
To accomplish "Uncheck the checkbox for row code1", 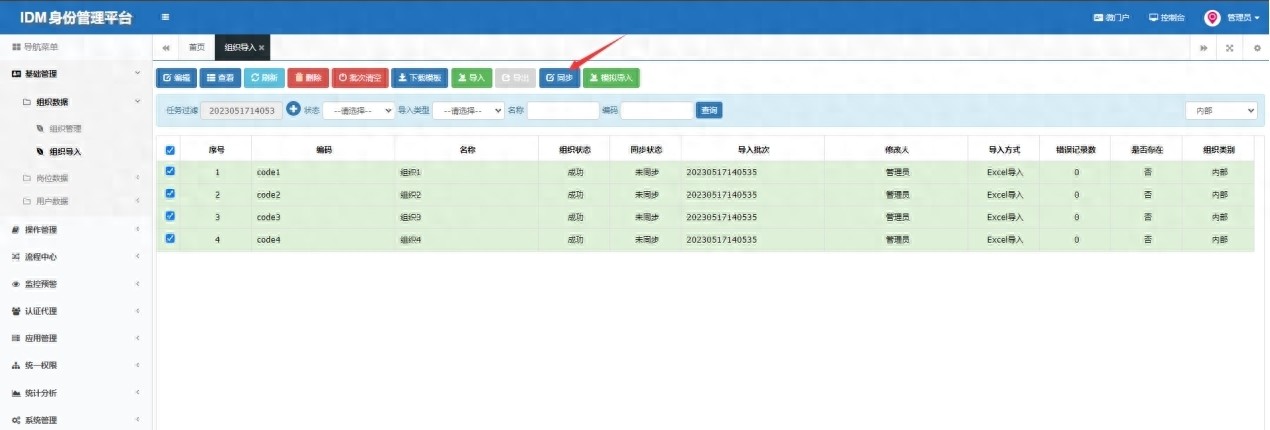I will tap(170, 172).
